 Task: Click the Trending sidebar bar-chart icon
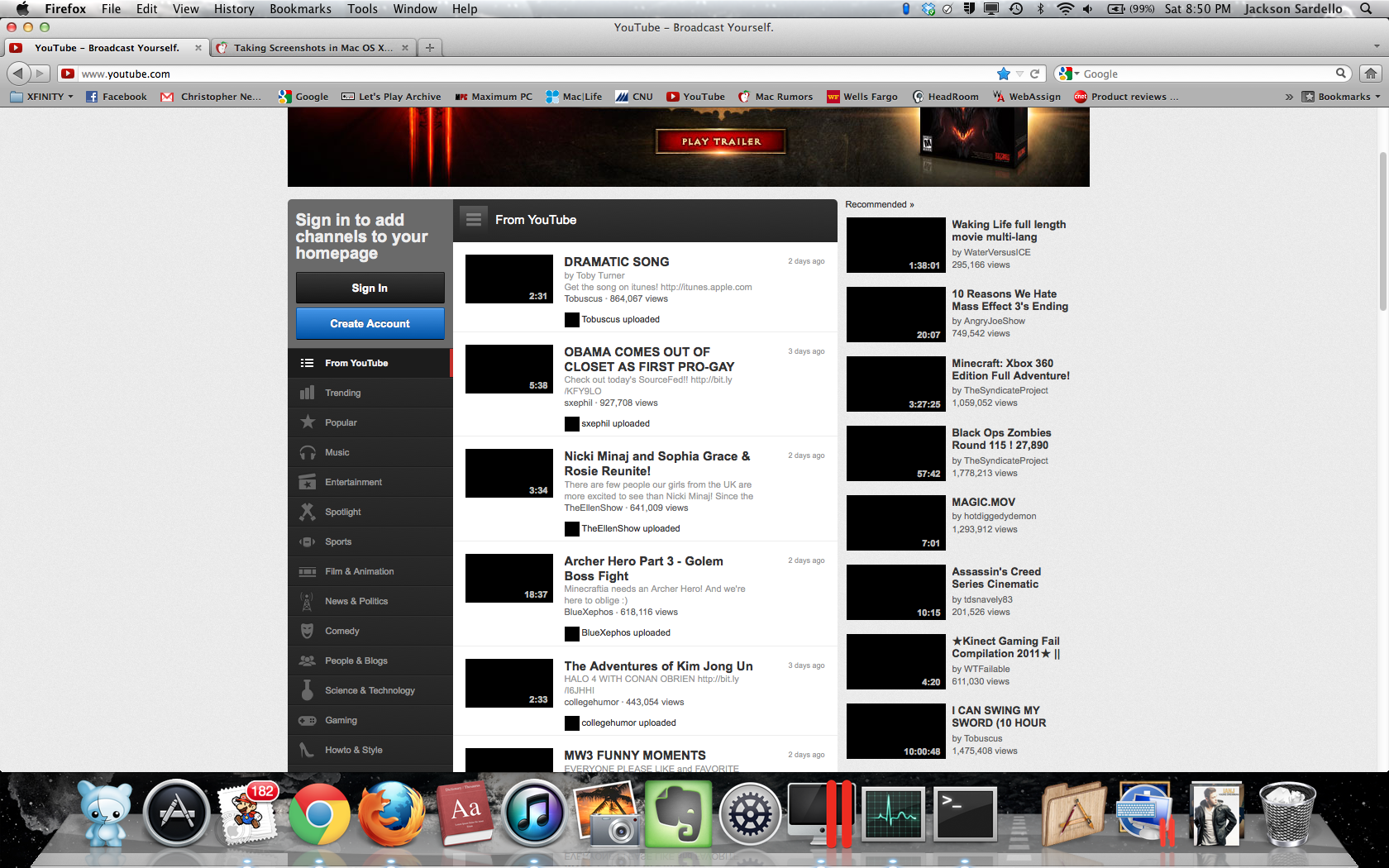[307, 393]
